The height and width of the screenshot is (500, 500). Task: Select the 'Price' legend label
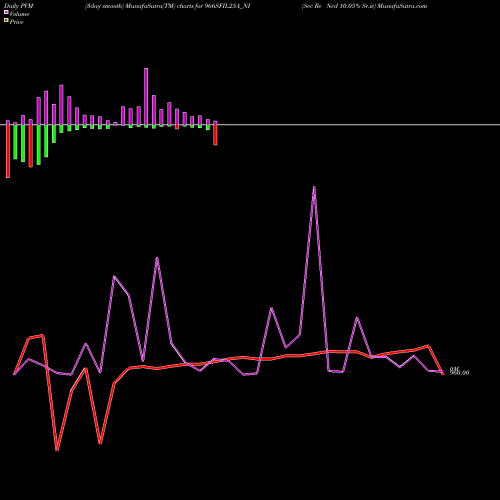pyautogui.click(x=16, y=22)
